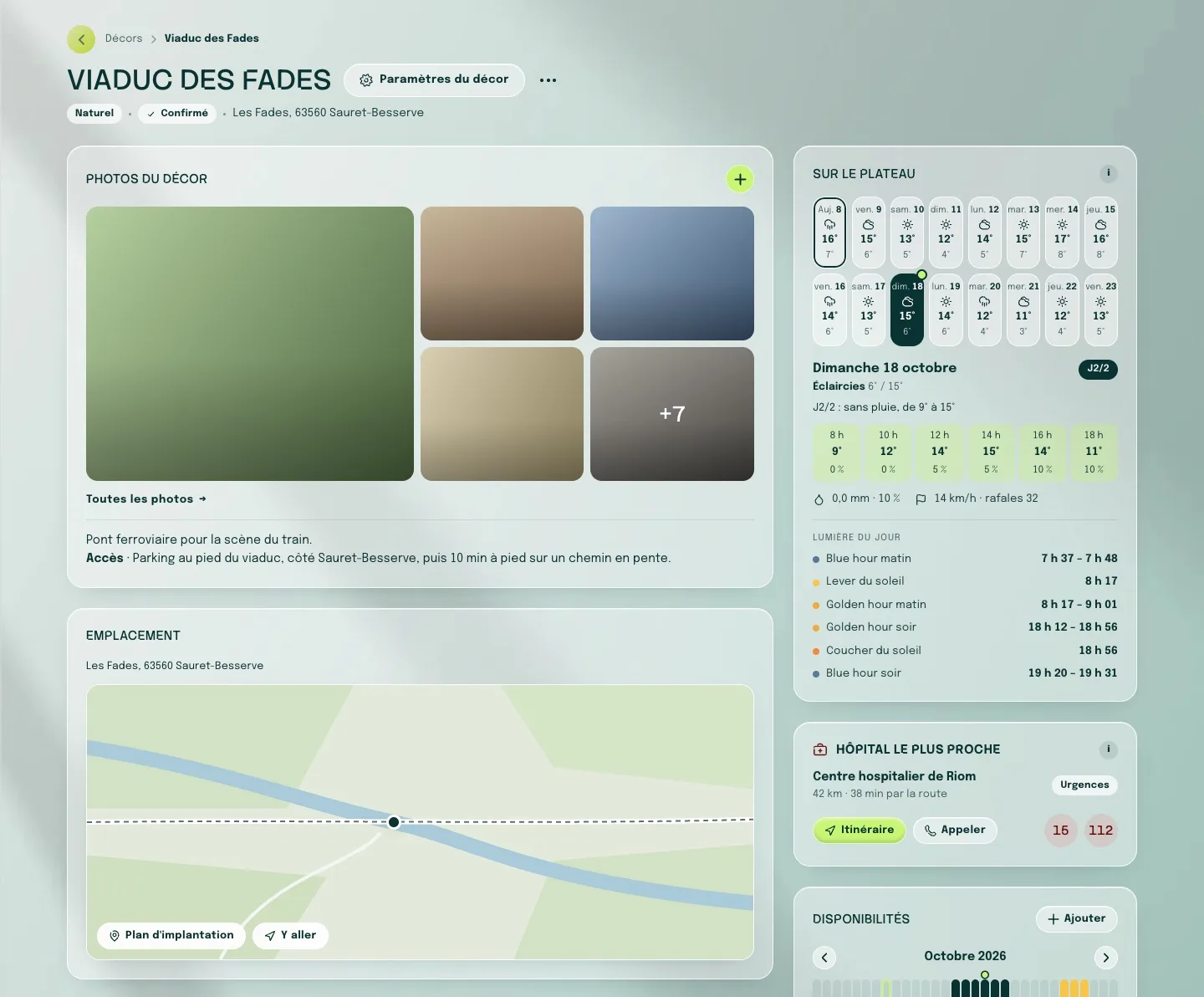Open the info icon for nearest hospital
The image size is (1204, 997).
click(1108, 749)
